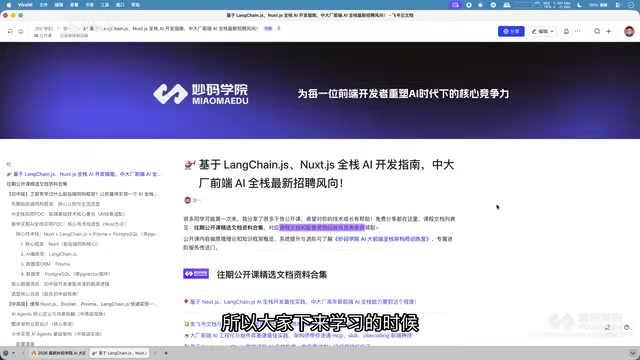Expand the dropdown arrow beside the workspace icon
This screenshot has height=360, width=640.
(13, 353)
